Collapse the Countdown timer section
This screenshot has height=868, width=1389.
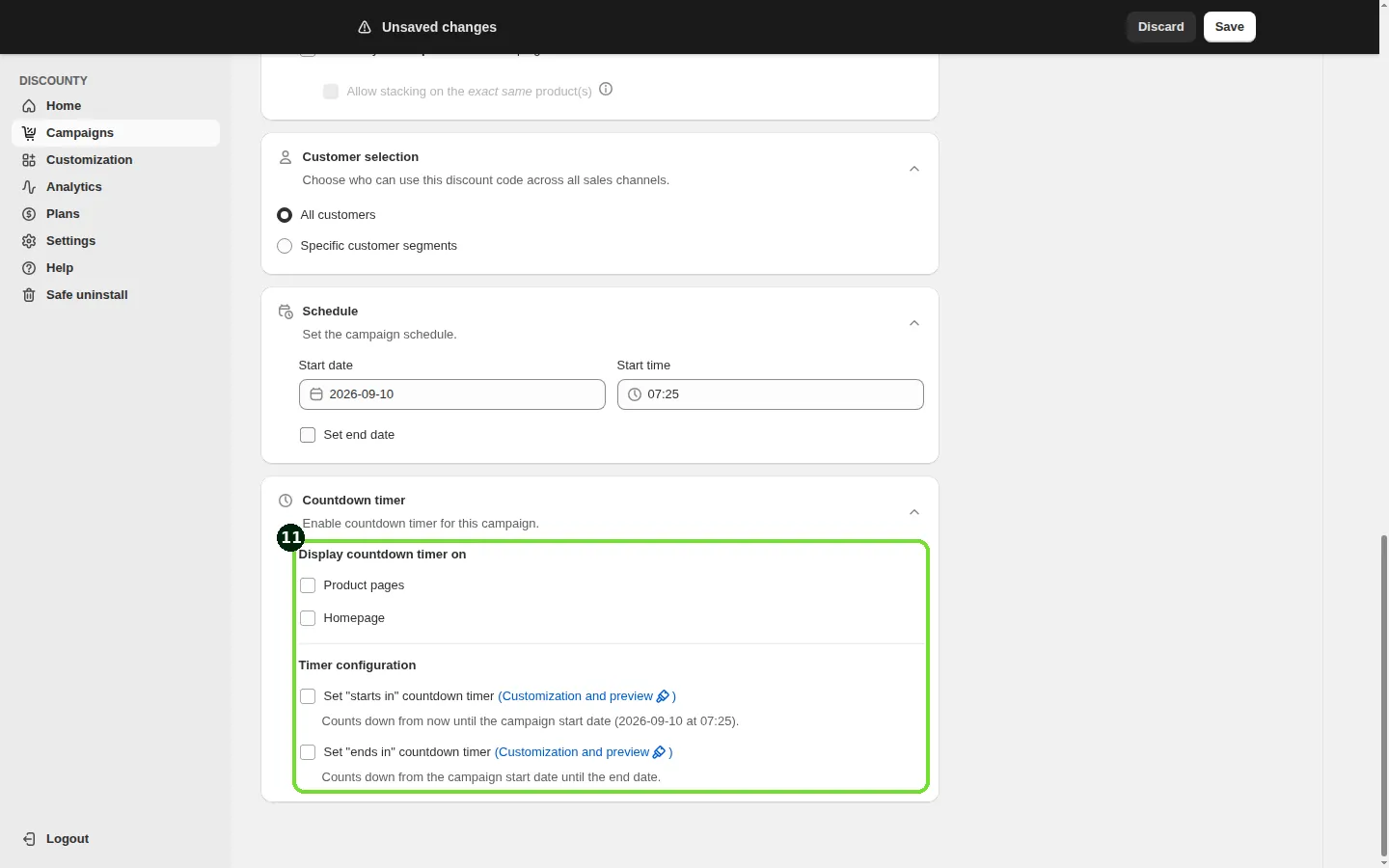click(914, 512)
